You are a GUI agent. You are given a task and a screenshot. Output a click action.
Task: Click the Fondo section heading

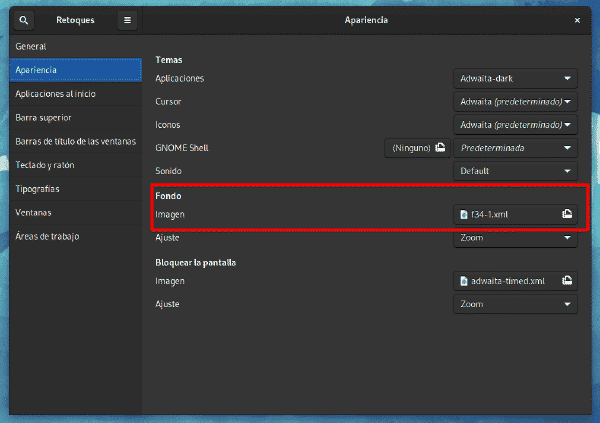pyautogui.click(x=168, y=196)
